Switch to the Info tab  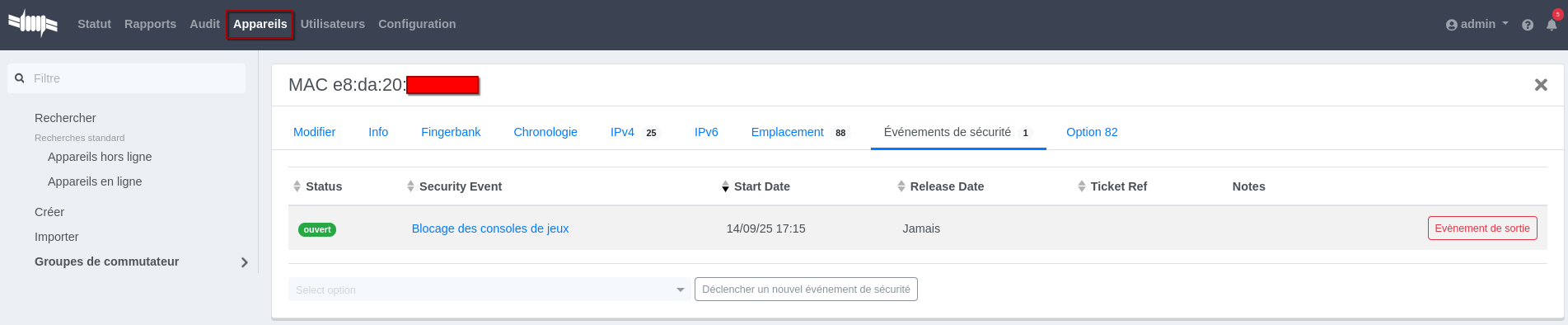pos(378,132)
